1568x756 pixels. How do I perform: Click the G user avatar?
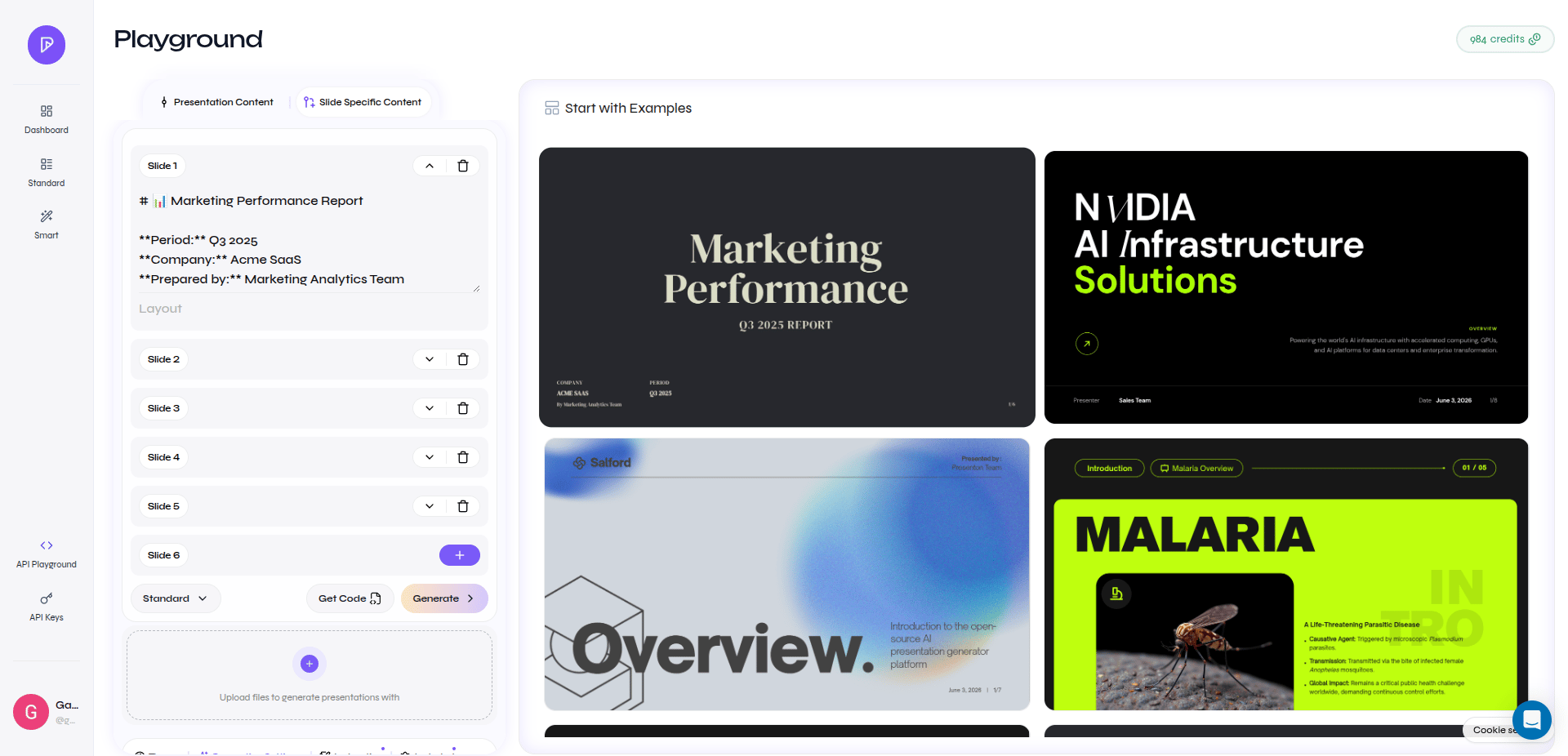tap(31, 712)
